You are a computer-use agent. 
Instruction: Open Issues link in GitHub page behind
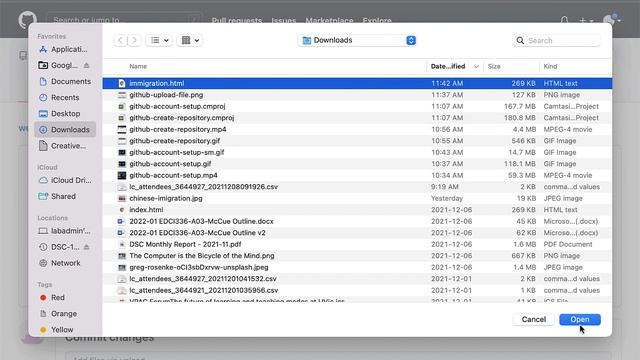coord(284,20)
